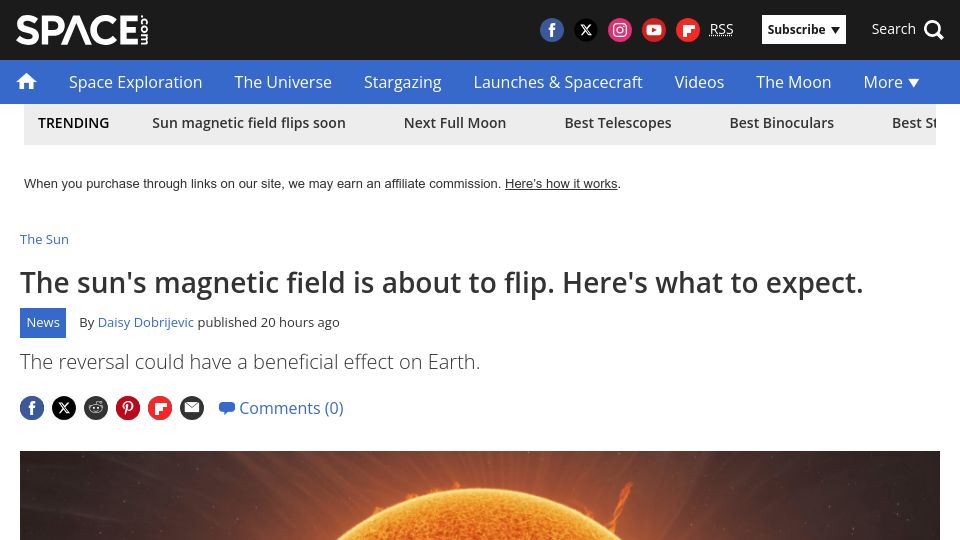This screenshot has width=960, height=540.
Task: Share article on X
Action: coord(64,408)
